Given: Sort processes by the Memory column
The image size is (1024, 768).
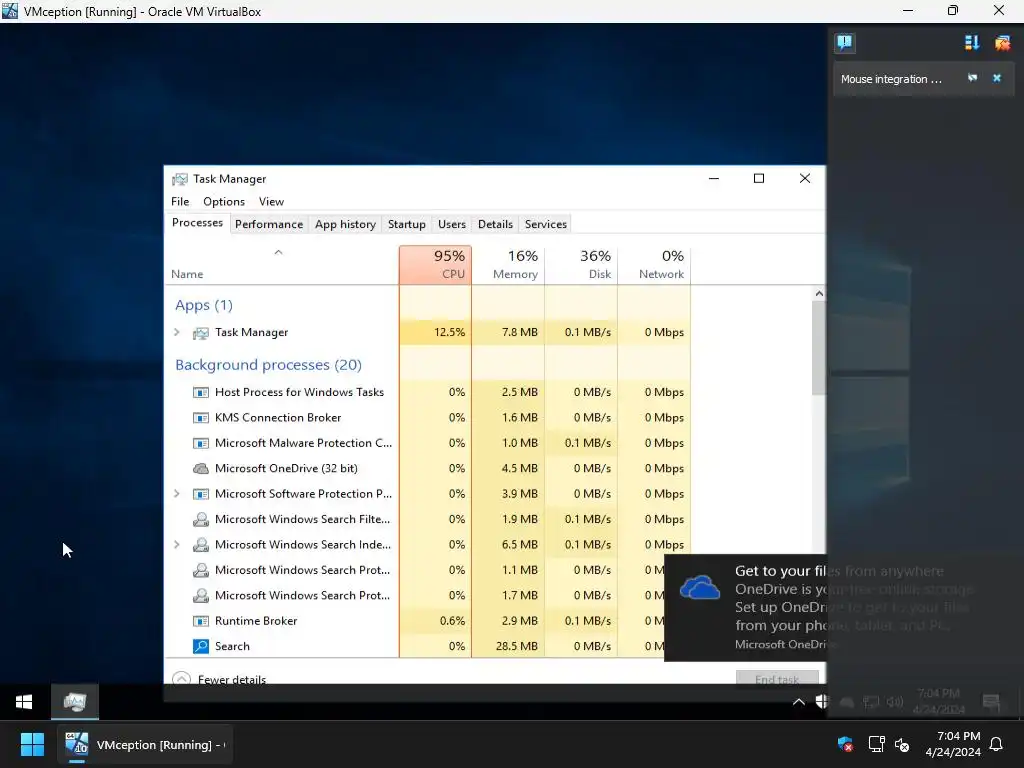Looking at the screenshot, I should tap(509, 264).
